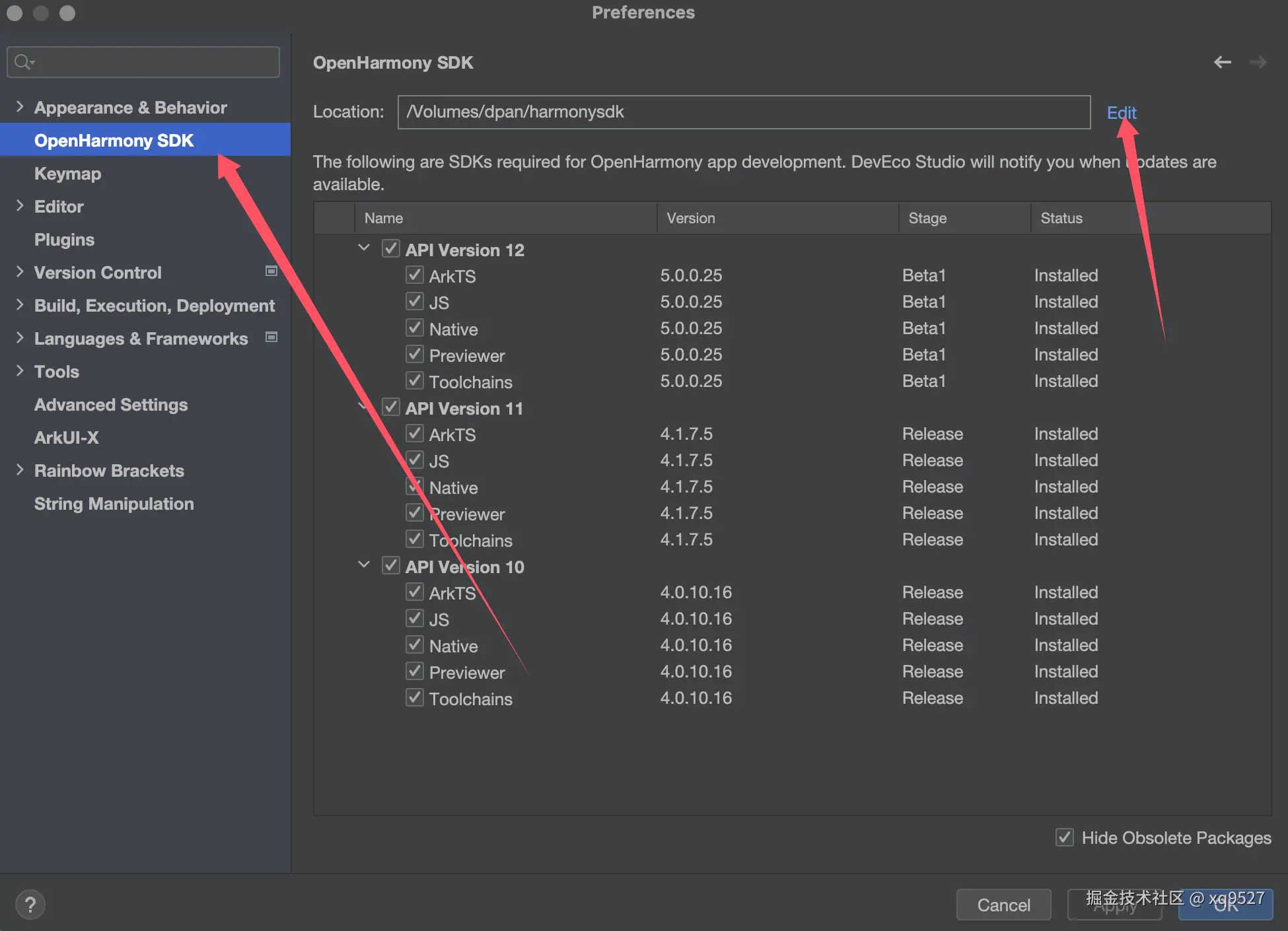Toggle Hide Obsolete Packages checkbox
Screen dimensions: 1288x931
[x=1064, y=837]
